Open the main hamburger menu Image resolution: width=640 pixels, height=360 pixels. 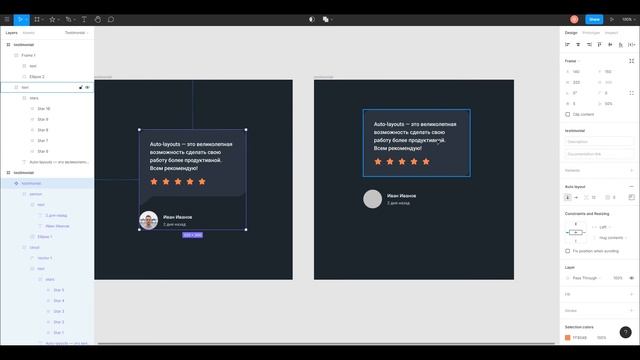click(x=7, y=19)
